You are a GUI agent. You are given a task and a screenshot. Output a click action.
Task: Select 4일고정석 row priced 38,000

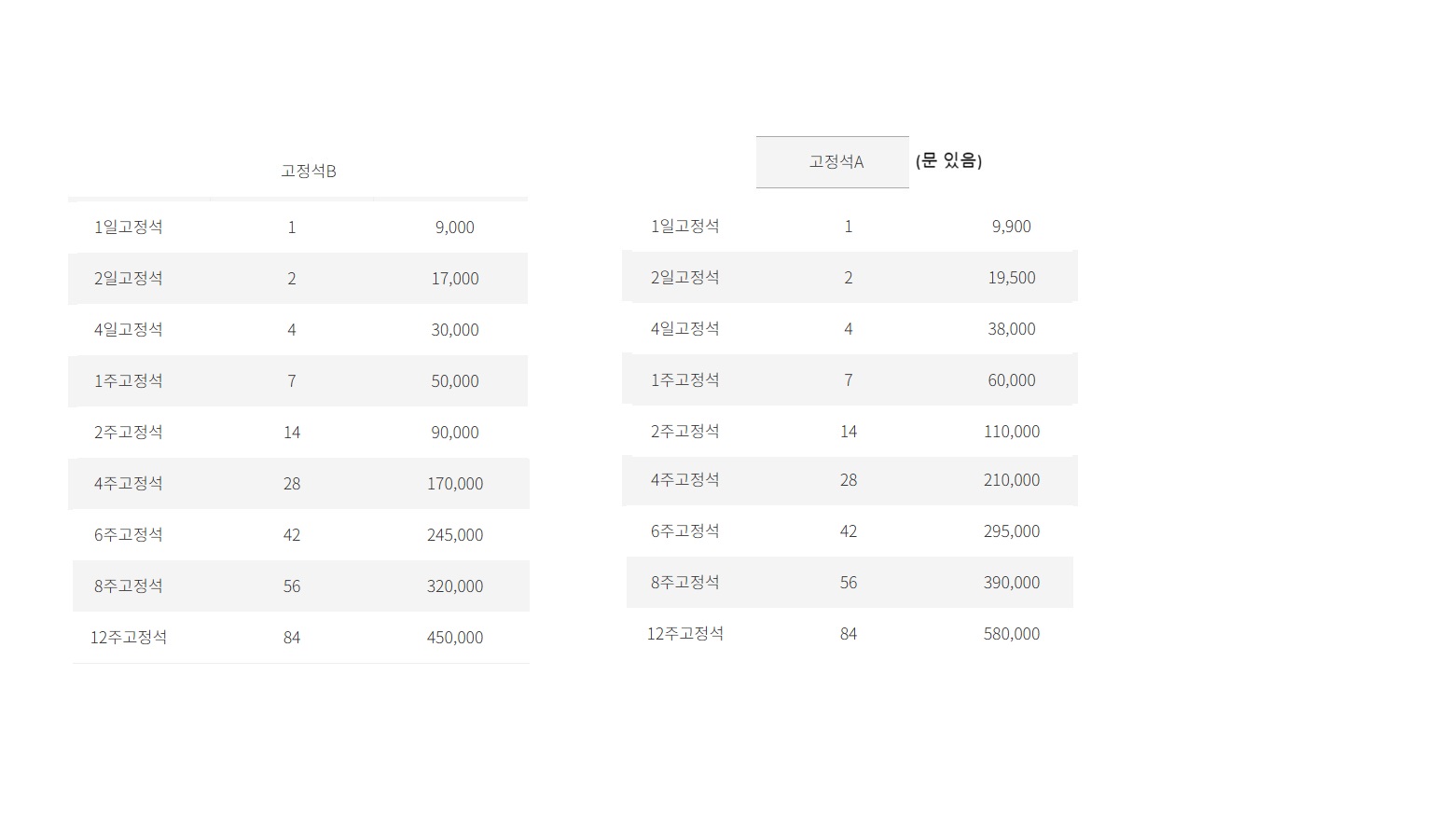point(850,328)
